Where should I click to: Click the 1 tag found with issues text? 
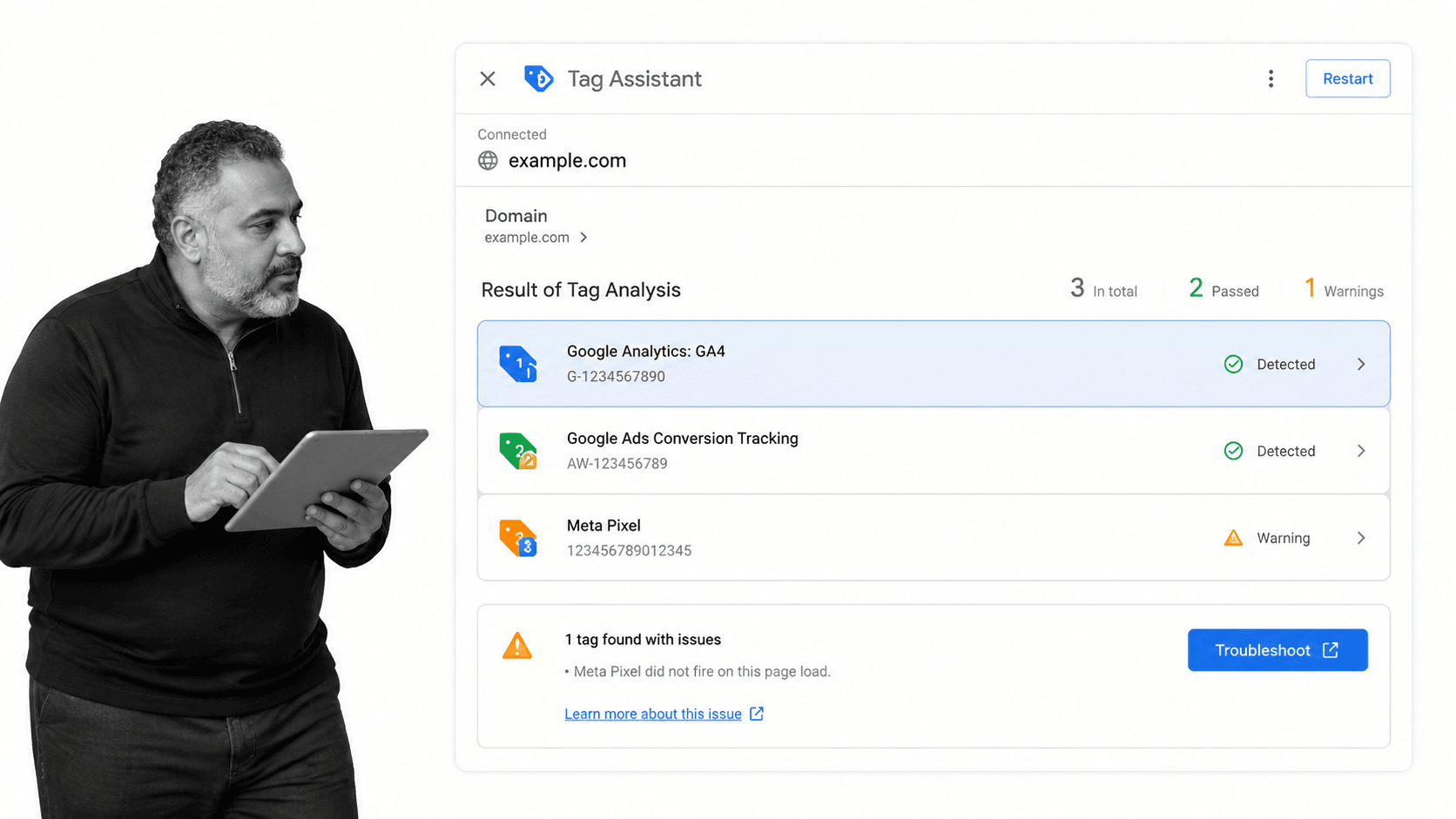[x=643, y=640]
